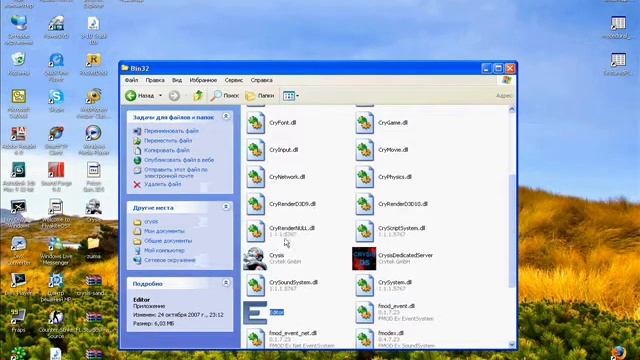Screen dimensions: 640x360
Task: Select the CryNetwork.dll file icon
Action: 256,178
